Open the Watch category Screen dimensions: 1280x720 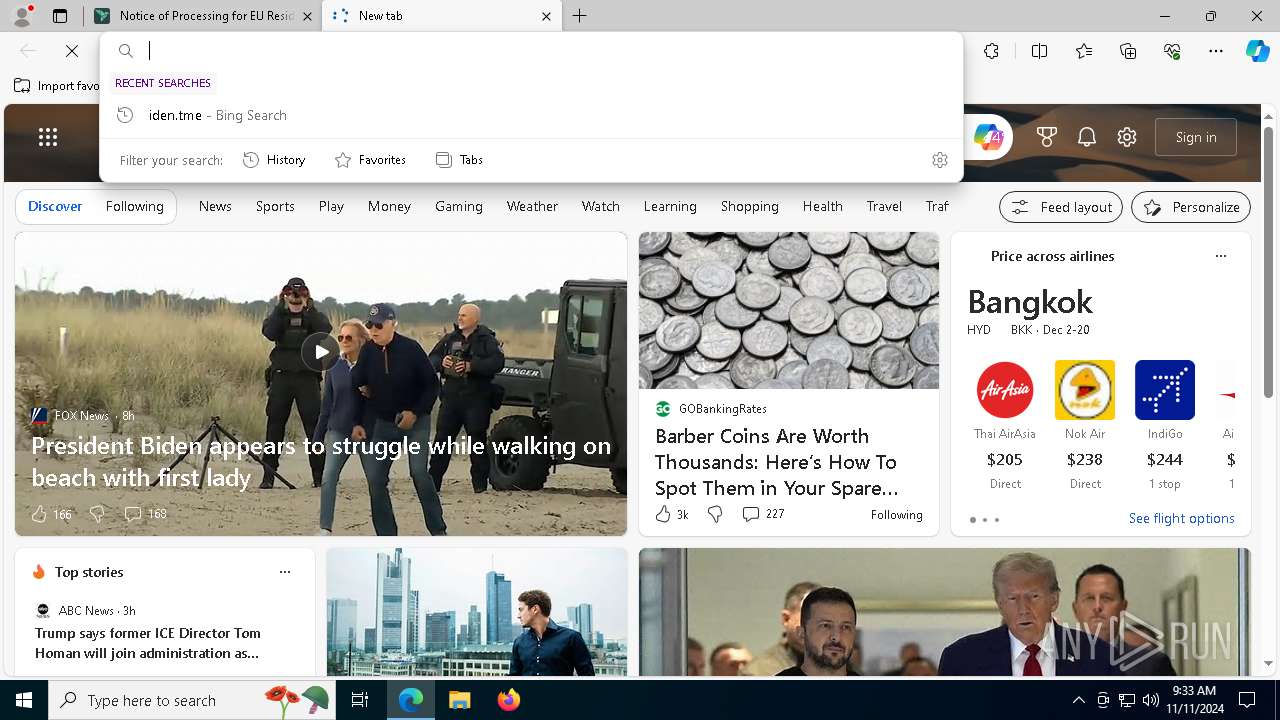tap(601, 206)
